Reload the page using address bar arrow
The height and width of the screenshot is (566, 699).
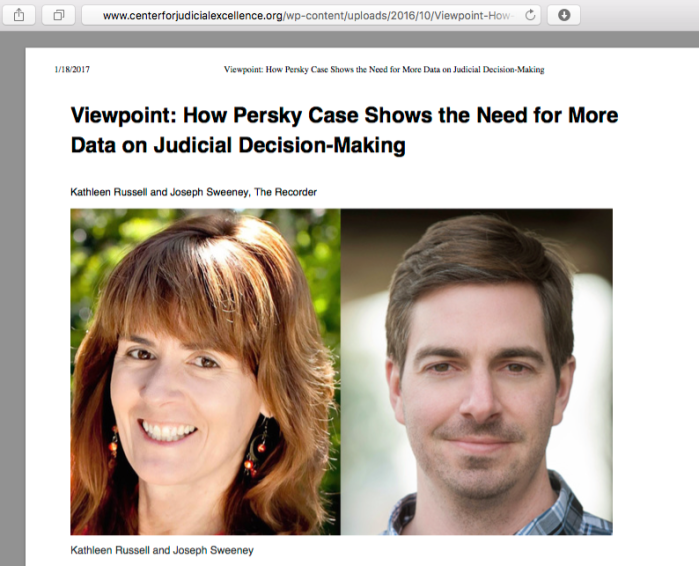coord(530,15)
